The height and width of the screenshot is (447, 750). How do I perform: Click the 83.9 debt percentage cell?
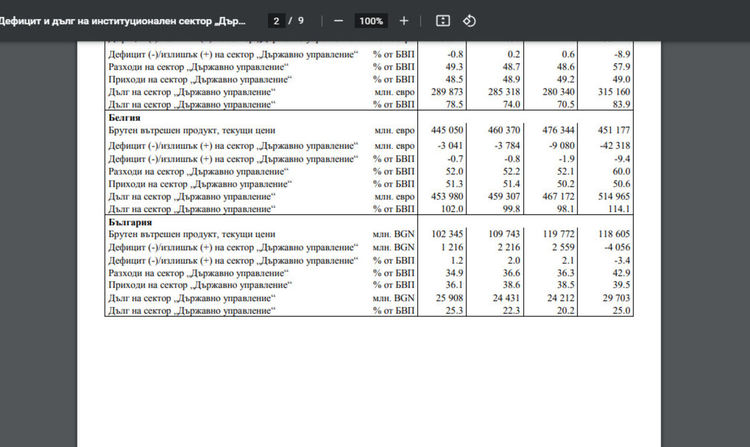click(x=618, y=104)
